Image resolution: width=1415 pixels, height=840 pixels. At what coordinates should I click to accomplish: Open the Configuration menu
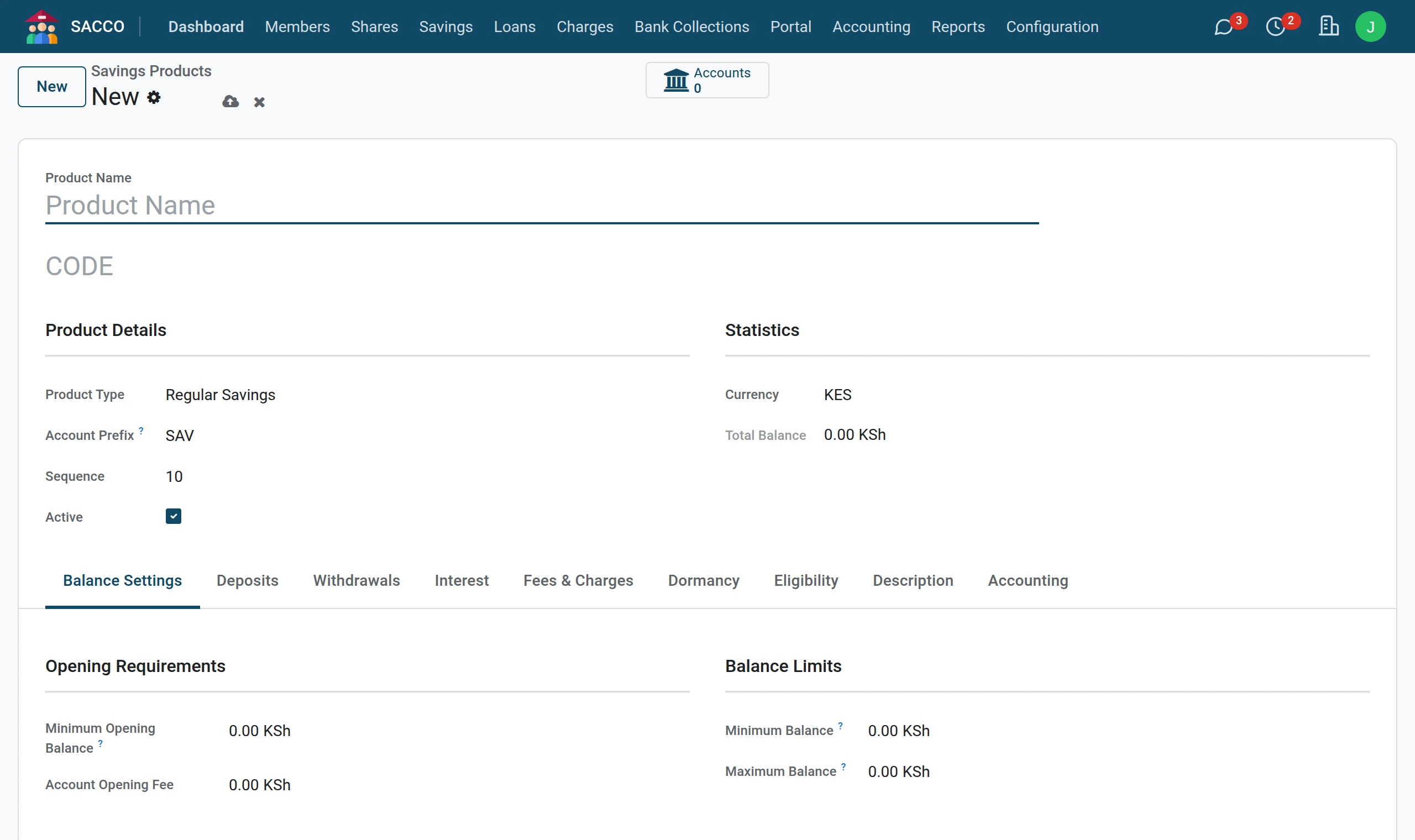coord(1052,27)
